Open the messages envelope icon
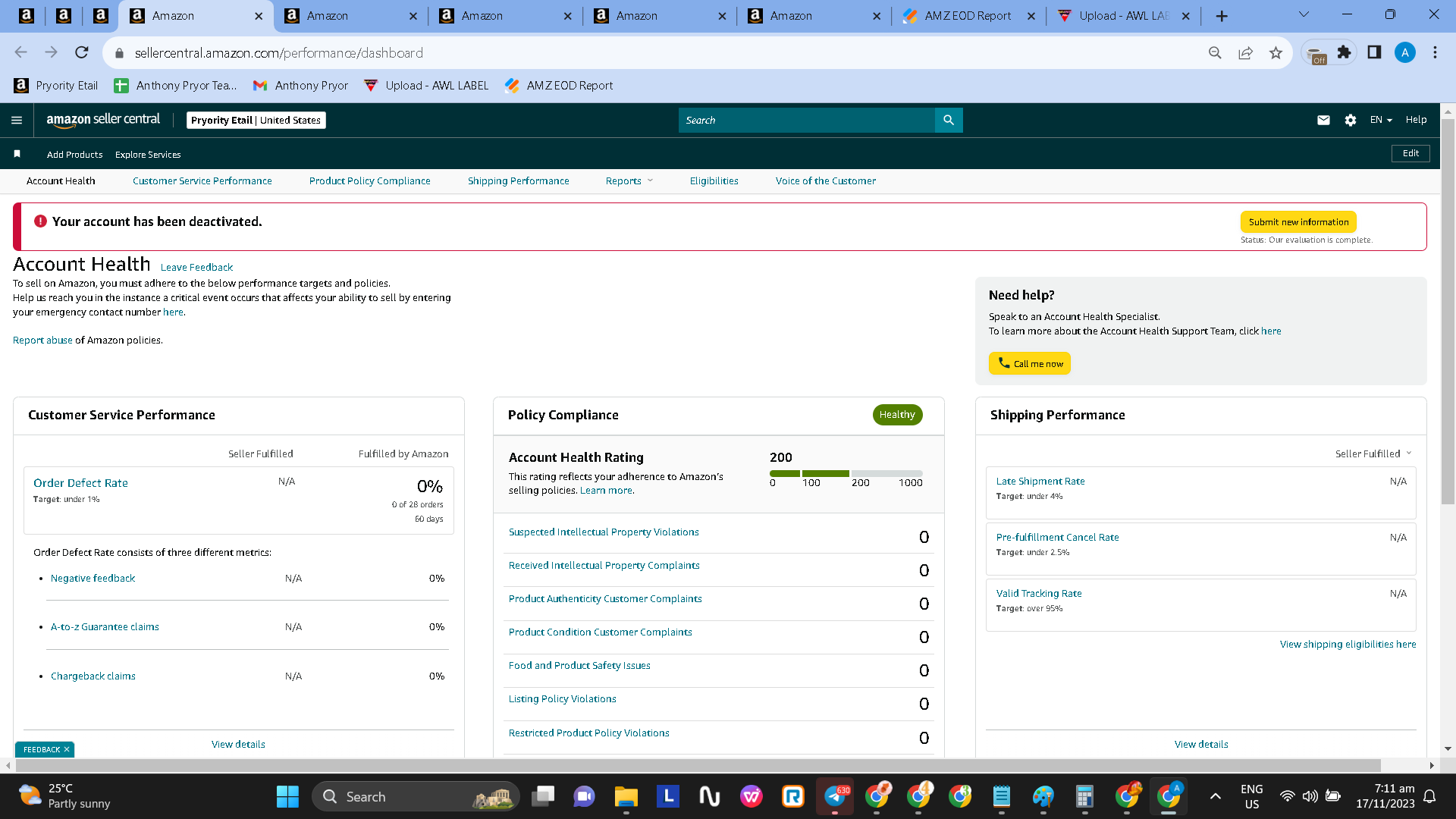This screenshot has height=819, width=1456. (1323, 120)
